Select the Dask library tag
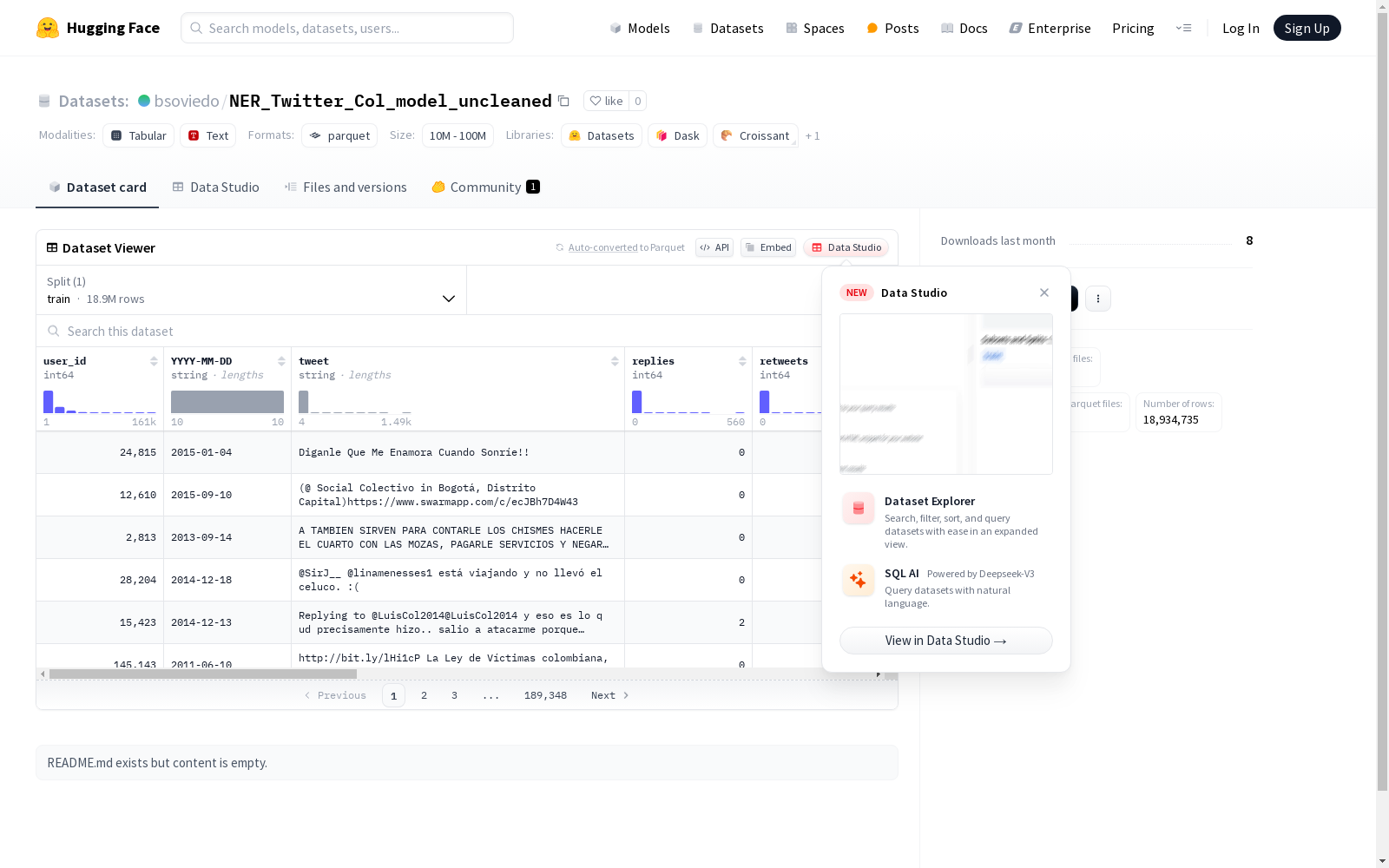This screenshot has height=868, width=1389. click(677, 135)
